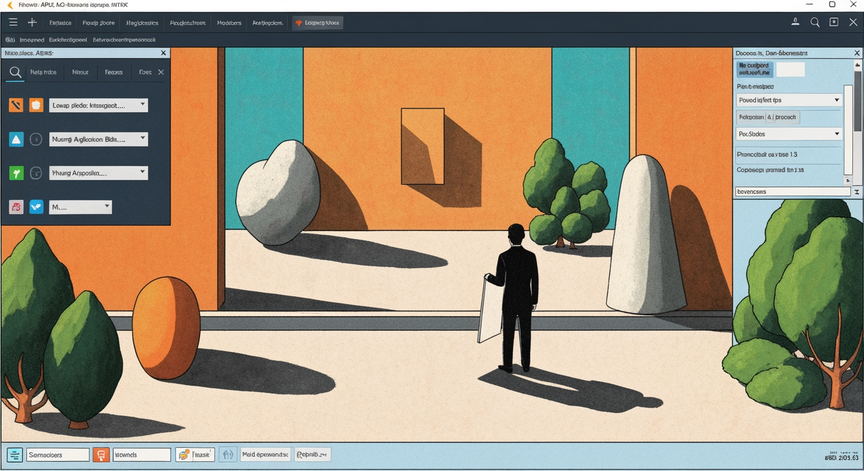The height and width of the screenshot is (471, 864).
Task: Click the blue bird icon in the left panel's last row
Action: tap(36, 207)
